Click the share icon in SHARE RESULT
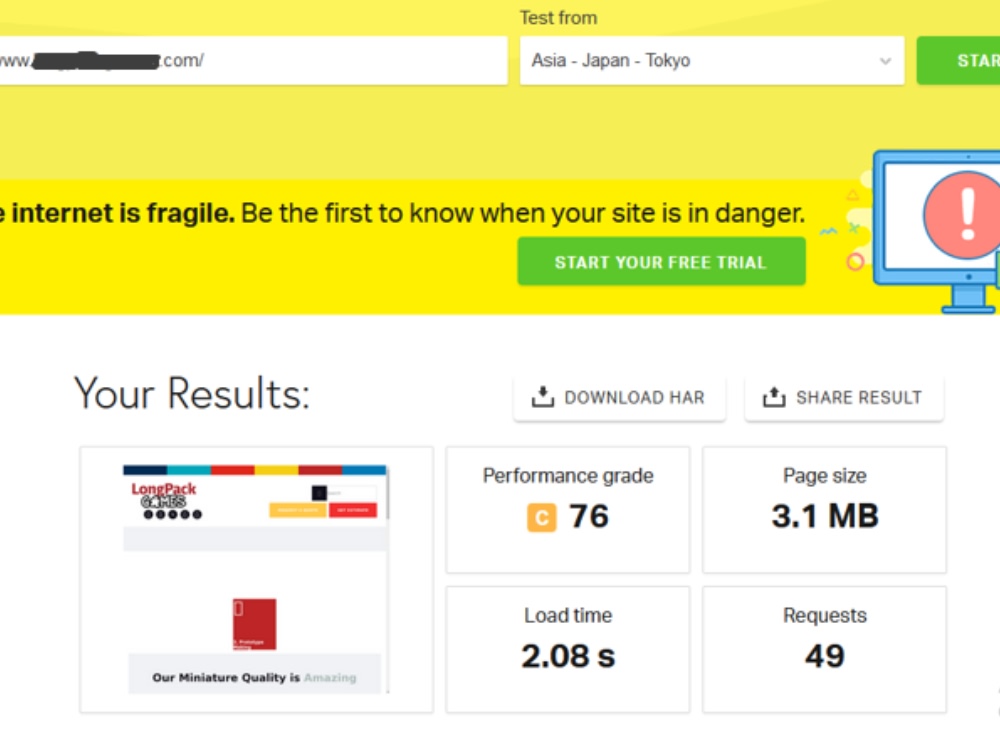 774,397
